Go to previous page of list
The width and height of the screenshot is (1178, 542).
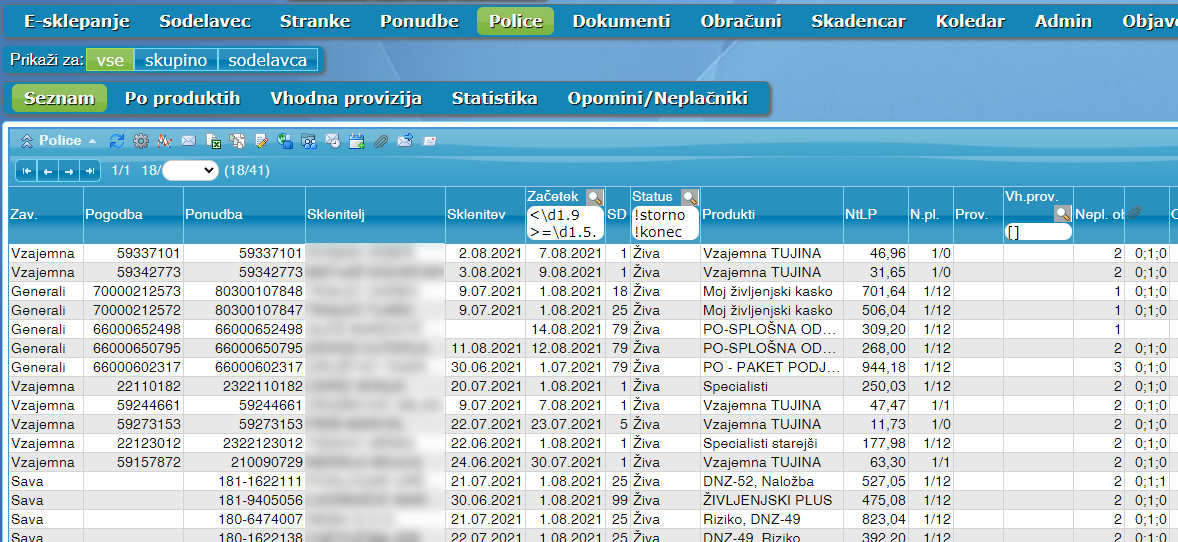[x=47, y=171]
